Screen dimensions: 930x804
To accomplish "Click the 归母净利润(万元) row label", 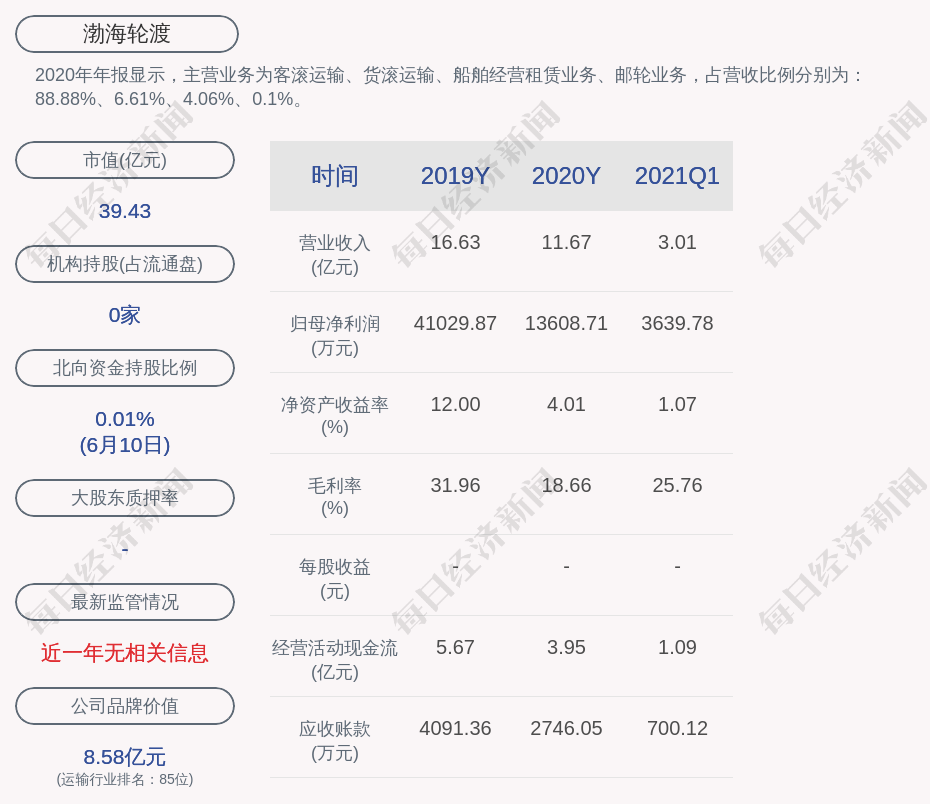I will click(x=334, y=336).
